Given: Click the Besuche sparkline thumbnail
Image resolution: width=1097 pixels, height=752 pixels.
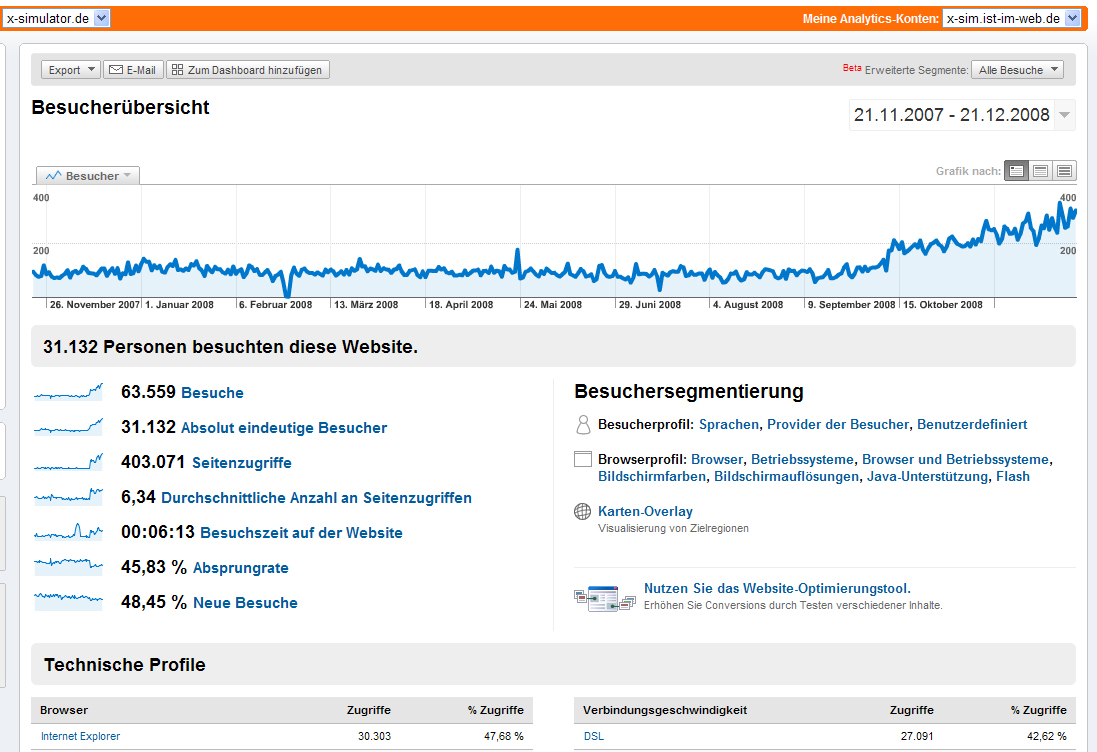Looking at the screenshot, I should pyautogui.click(x=69, y=392).
